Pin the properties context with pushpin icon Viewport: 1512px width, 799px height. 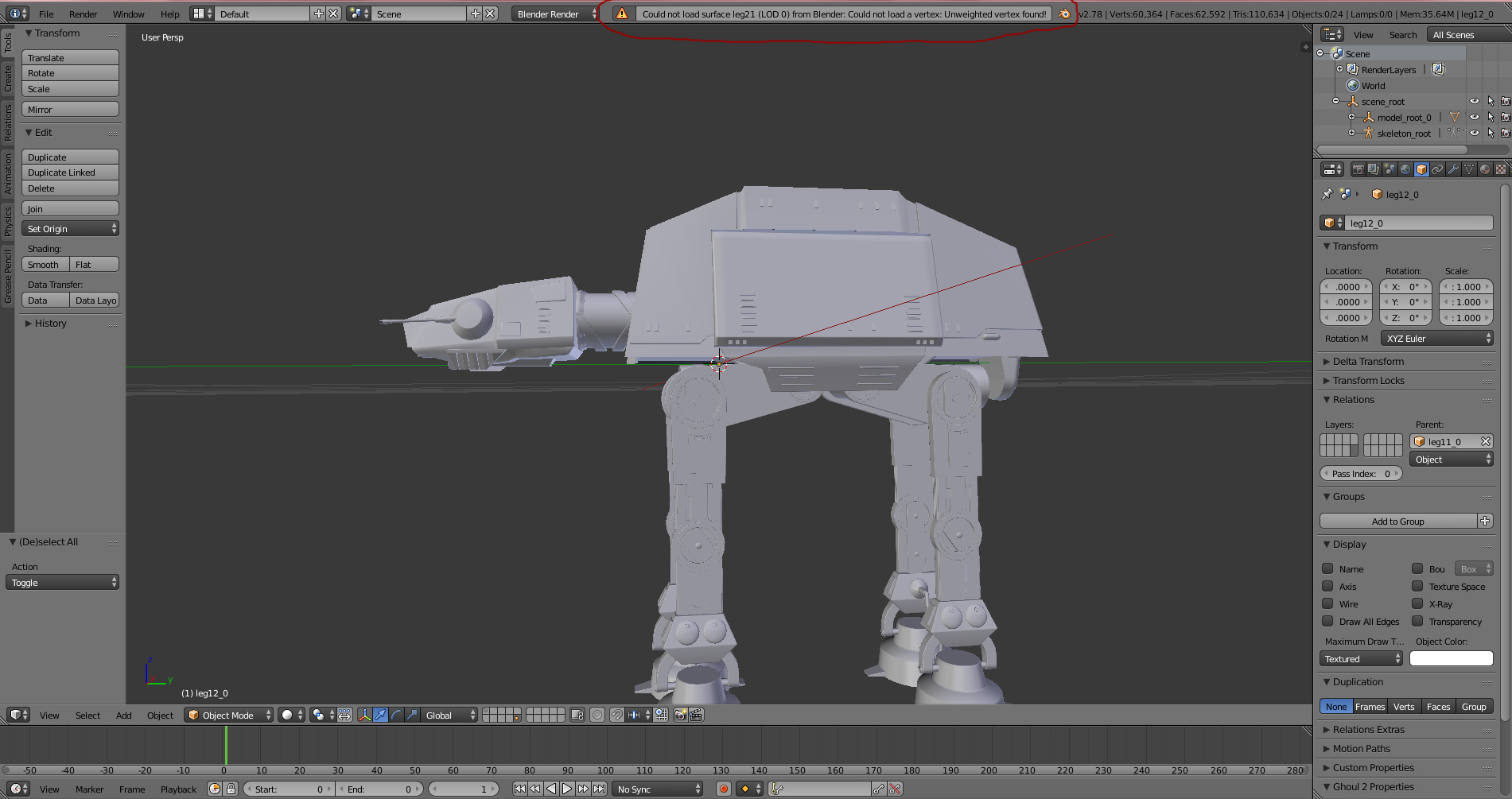tap(1327, 194)
